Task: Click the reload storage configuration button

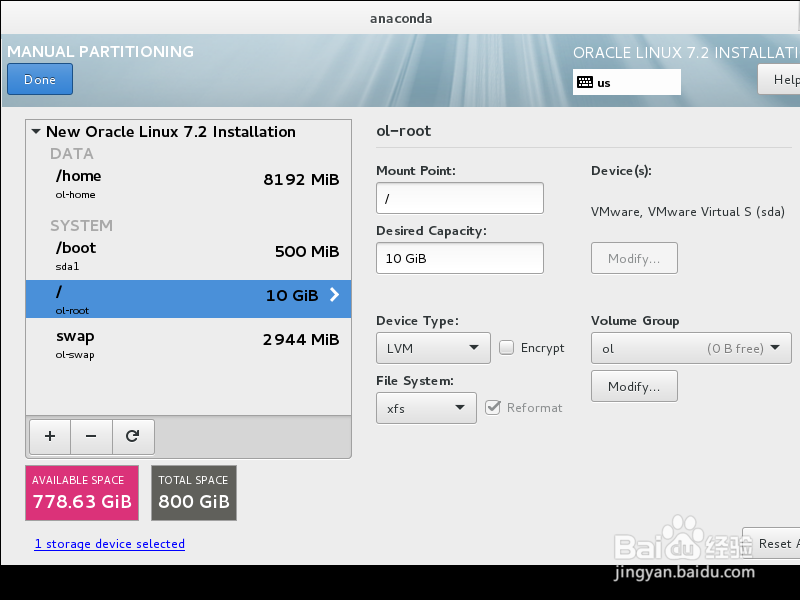Action: pyautogui.click(x=133, y=437)
